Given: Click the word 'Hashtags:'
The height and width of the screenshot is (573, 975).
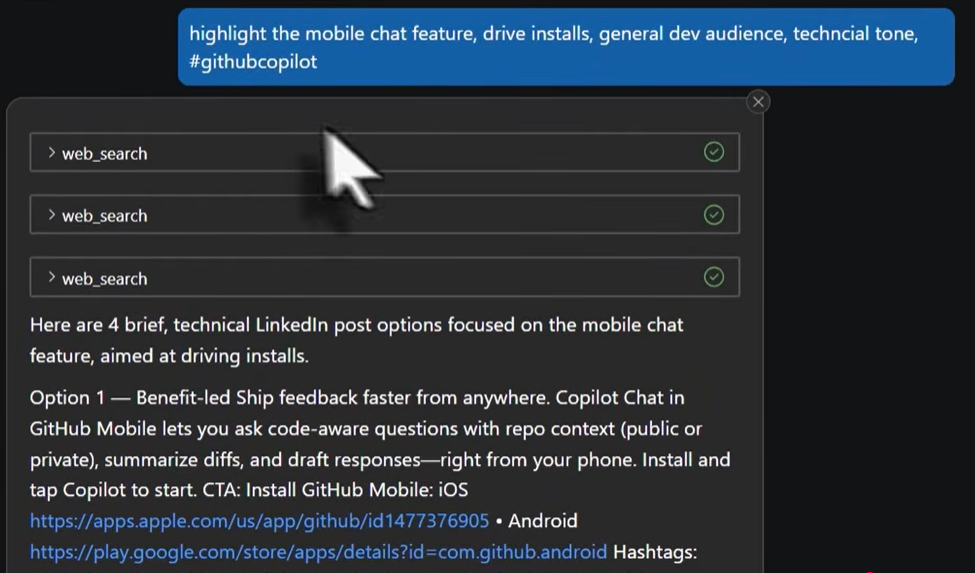Looking at the screenshot, I should pyautogui.click(x=655, y=552).
